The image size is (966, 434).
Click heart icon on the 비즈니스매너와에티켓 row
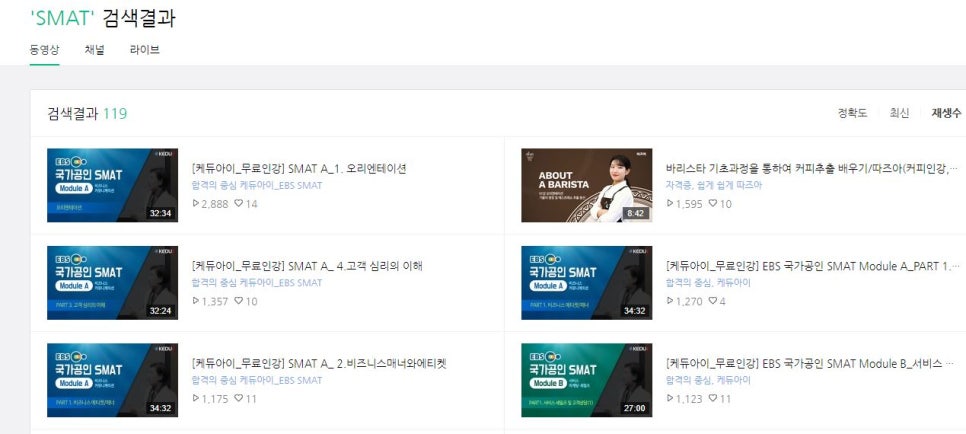[x=238, y=398]
